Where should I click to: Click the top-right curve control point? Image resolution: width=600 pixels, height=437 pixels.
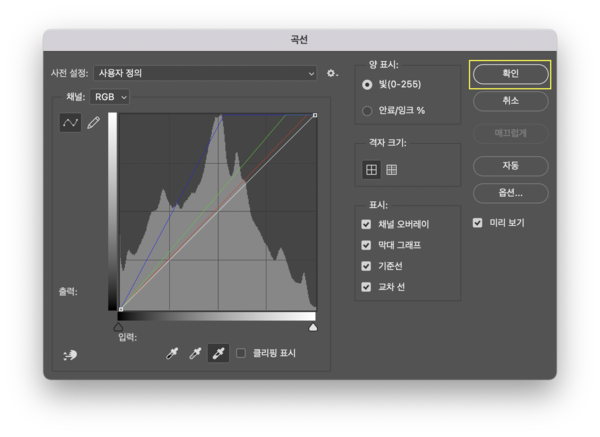point(315,115)
